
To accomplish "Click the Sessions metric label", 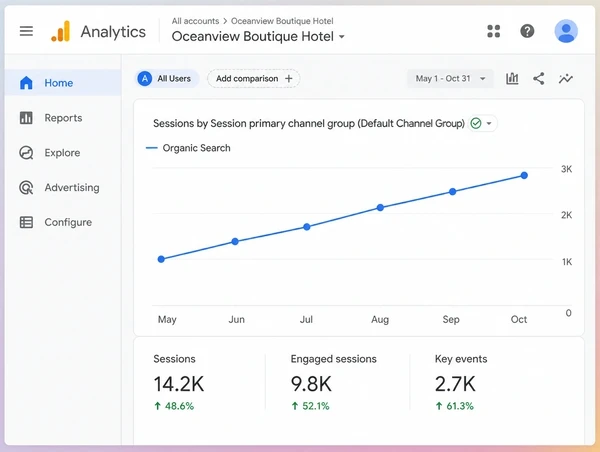I will tap(174, 359).
